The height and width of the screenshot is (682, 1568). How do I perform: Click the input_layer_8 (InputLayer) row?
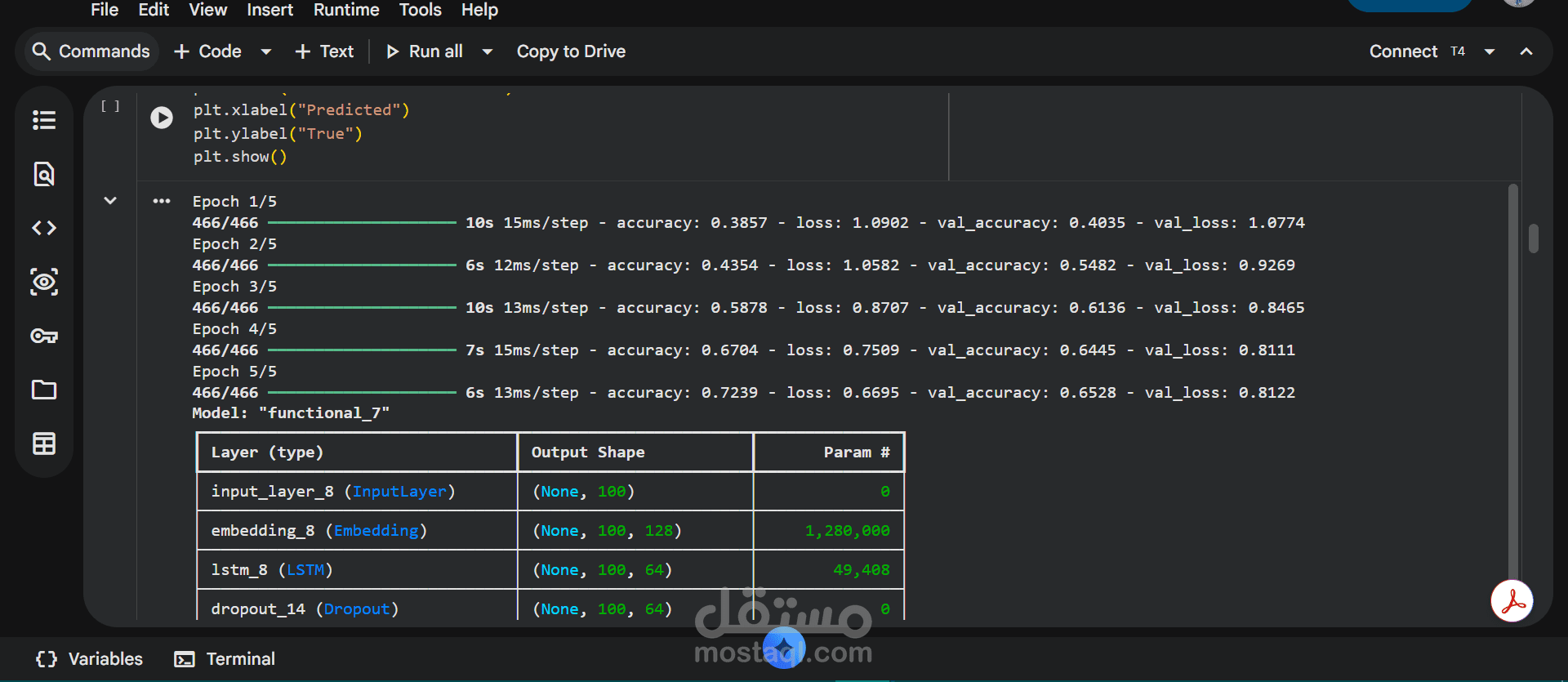[x=550, y=492]
